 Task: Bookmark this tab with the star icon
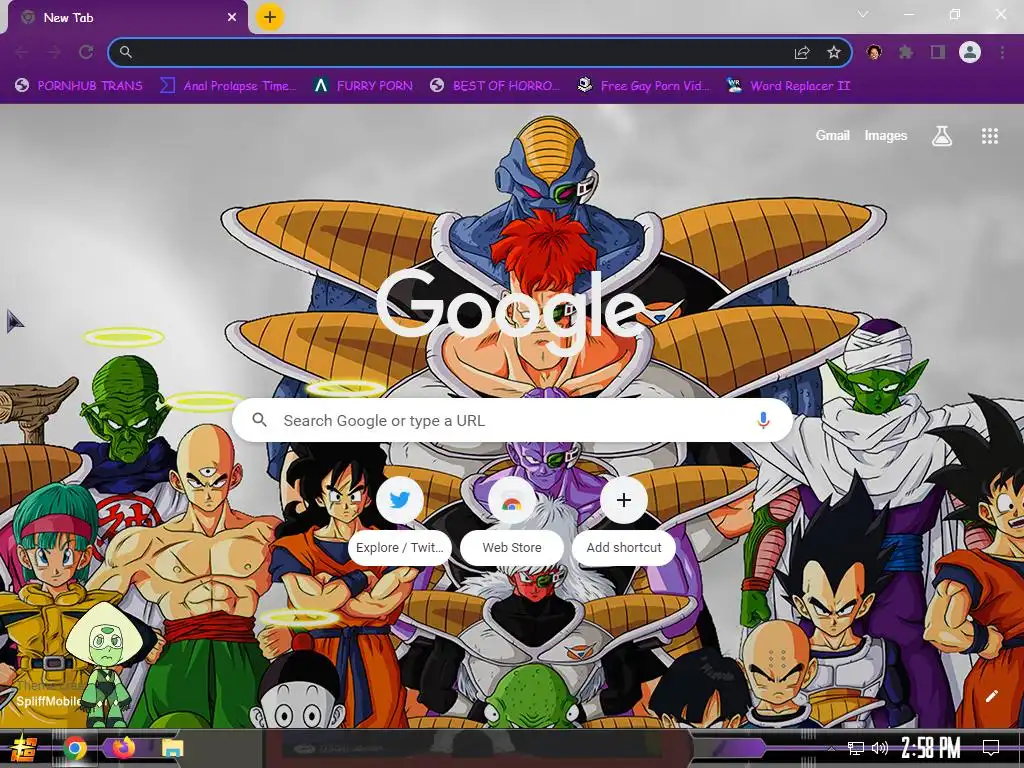(834, 52)
